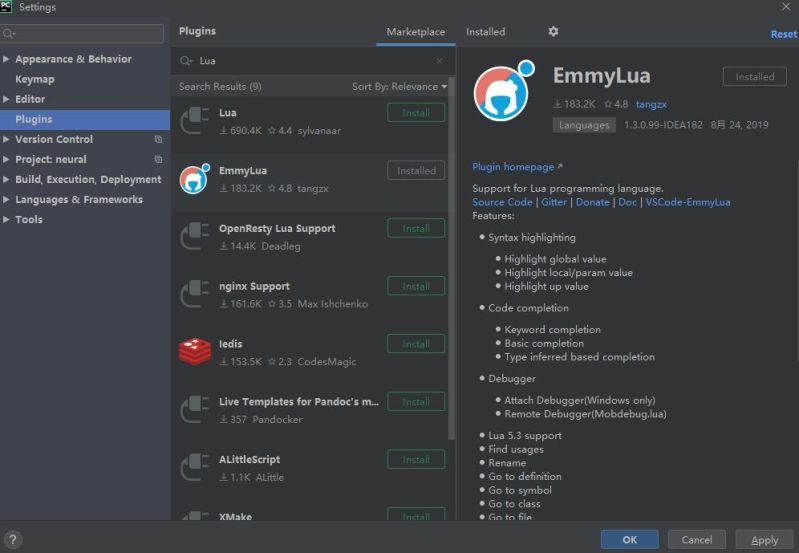Apply the settings changes
This screenshot has height=553, width=799.
[764, 539]
